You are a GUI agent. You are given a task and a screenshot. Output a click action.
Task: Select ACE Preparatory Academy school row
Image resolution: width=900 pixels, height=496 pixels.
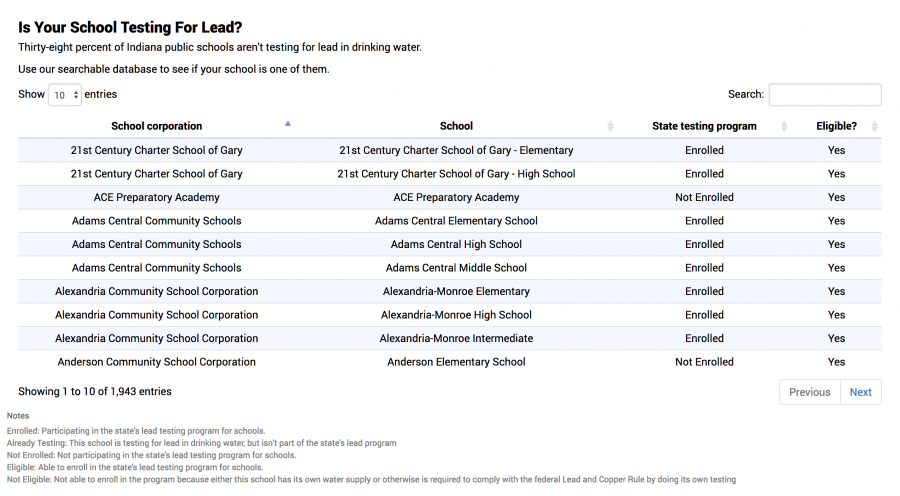[456, 197]
